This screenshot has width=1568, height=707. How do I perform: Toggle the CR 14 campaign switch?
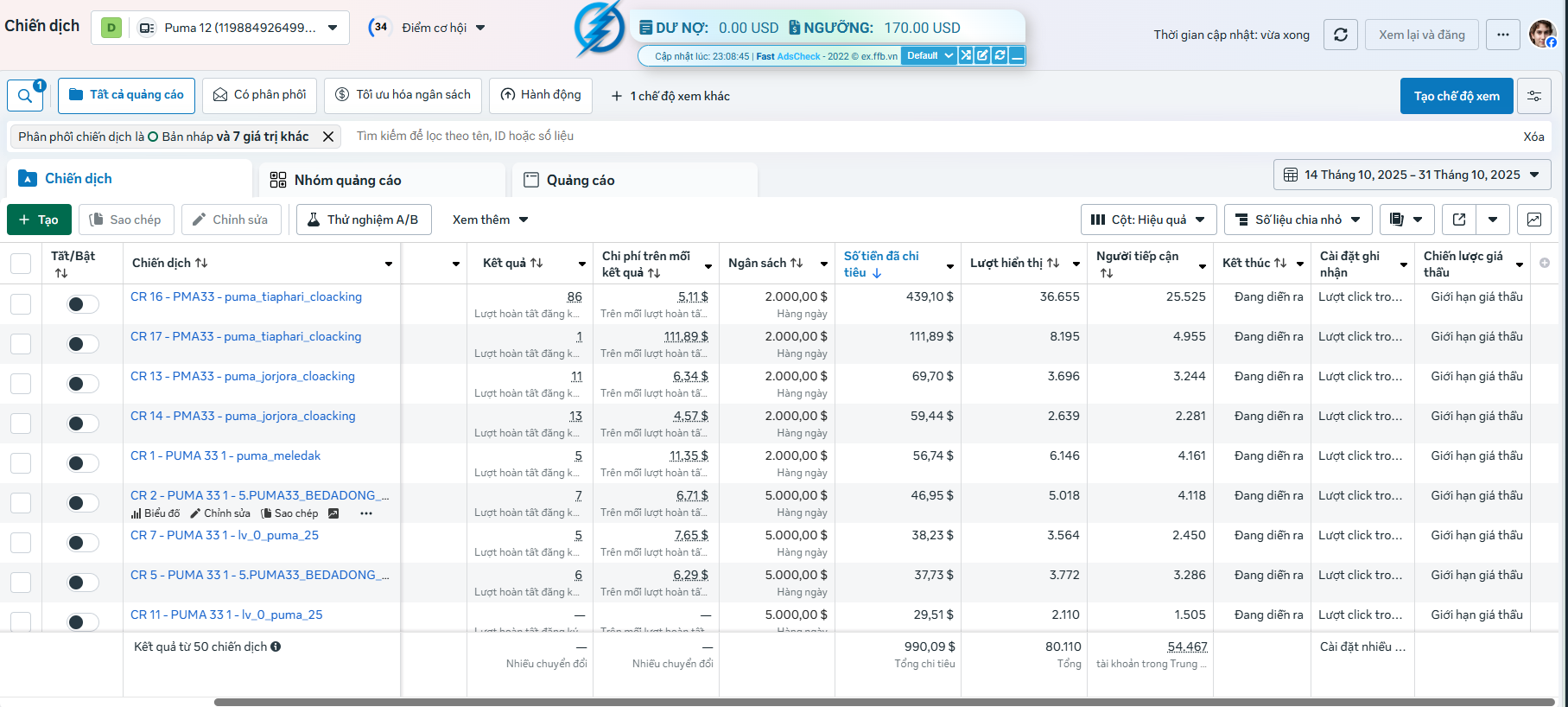83,424
